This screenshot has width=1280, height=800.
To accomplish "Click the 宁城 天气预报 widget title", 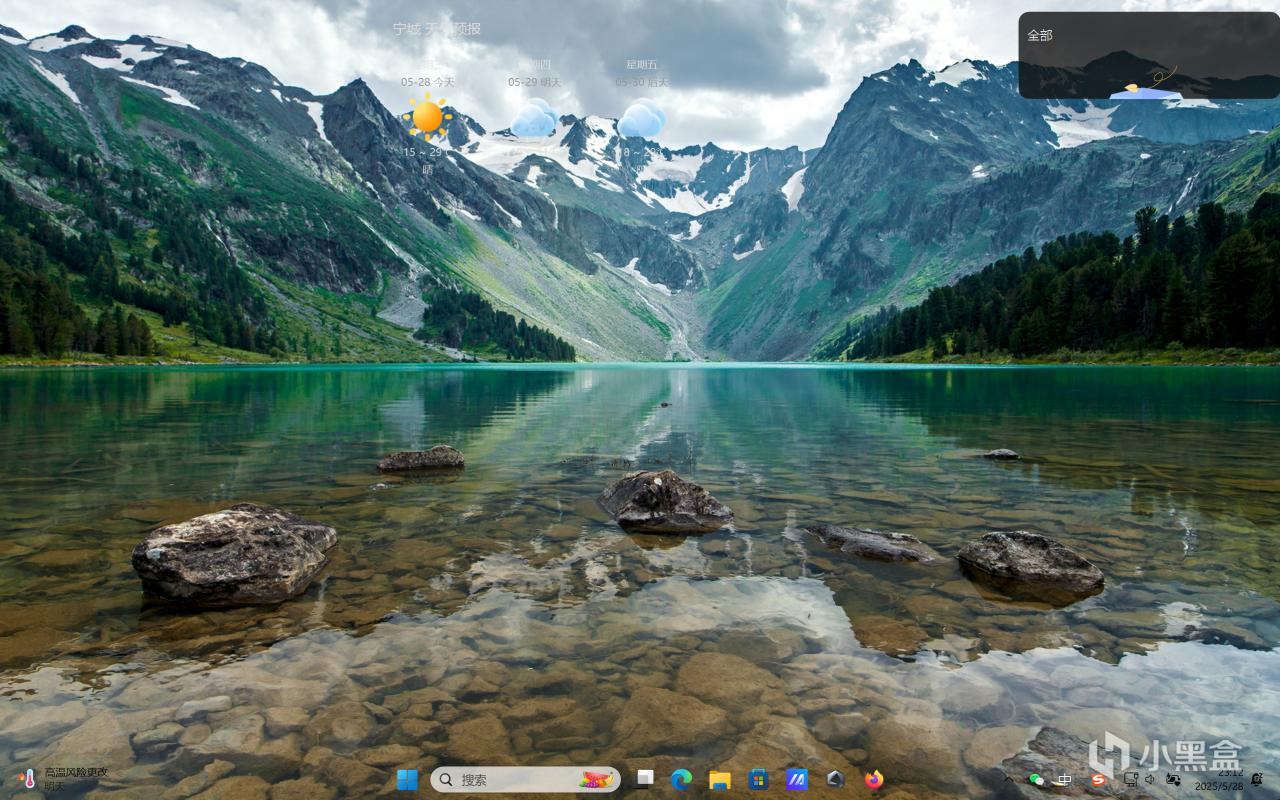I will [437, 29].
